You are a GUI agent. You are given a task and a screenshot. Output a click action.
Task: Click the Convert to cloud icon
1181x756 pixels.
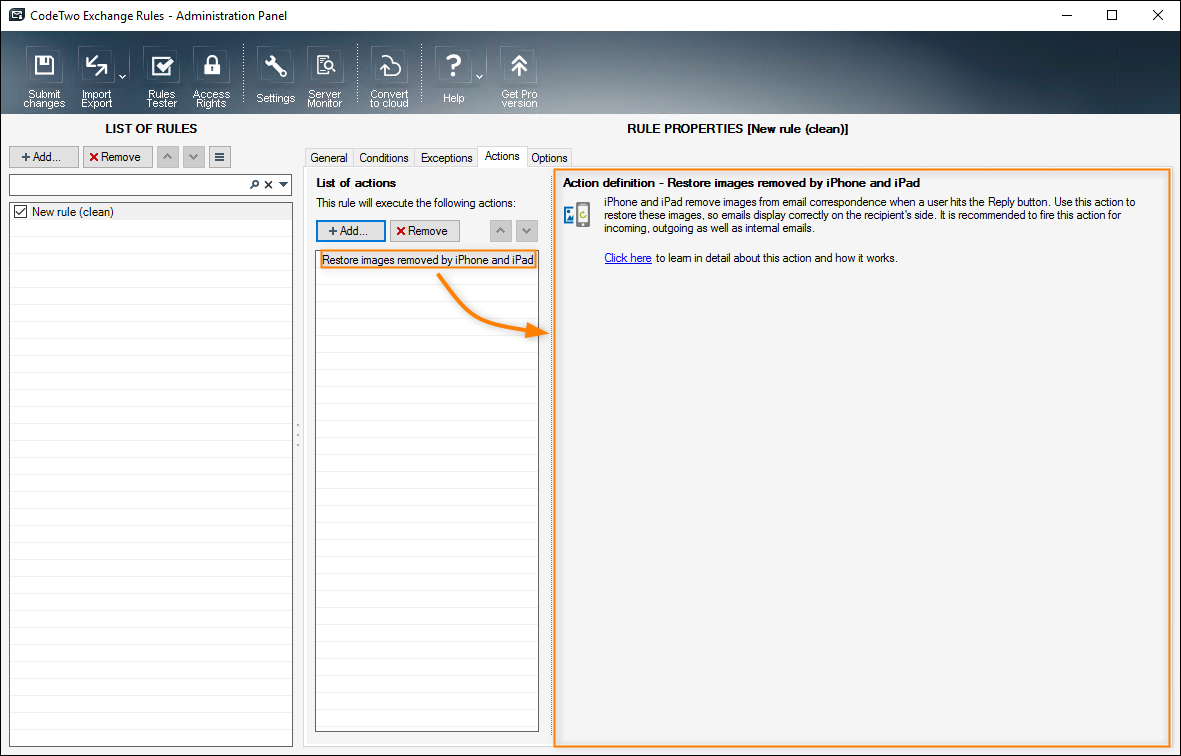click(x=389, y=78)
